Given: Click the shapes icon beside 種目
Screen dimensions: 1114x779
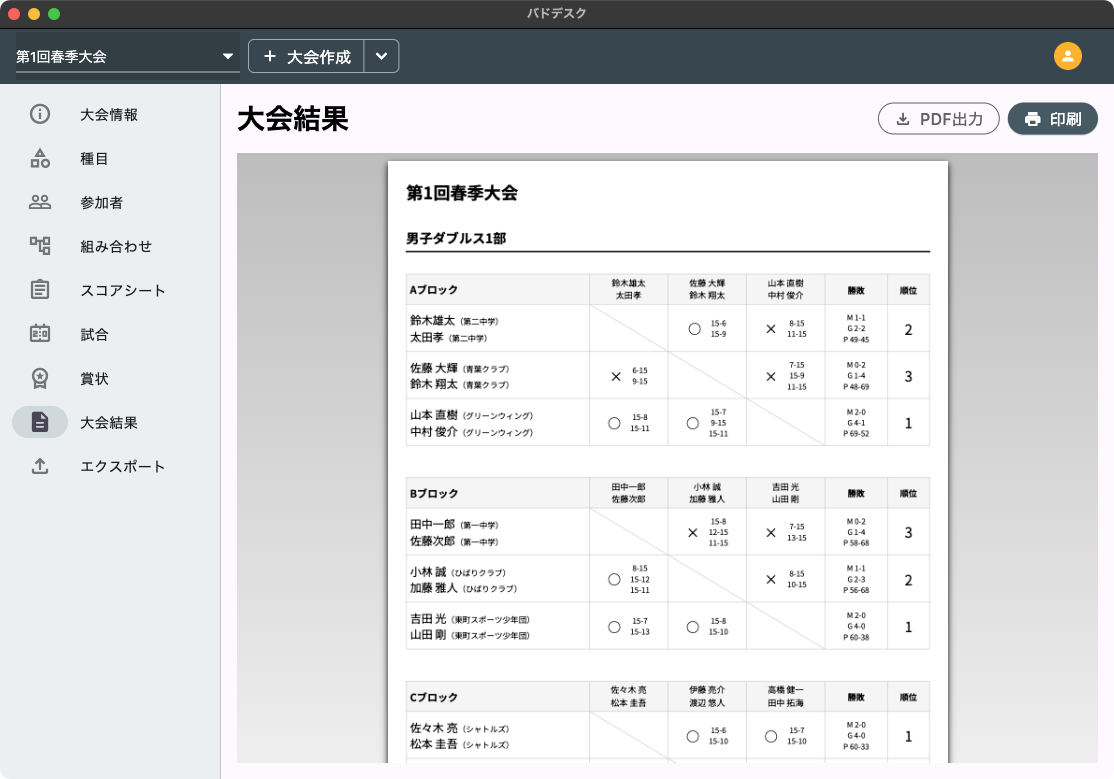Looking at the screenshot, I should [x=40, y=158].
